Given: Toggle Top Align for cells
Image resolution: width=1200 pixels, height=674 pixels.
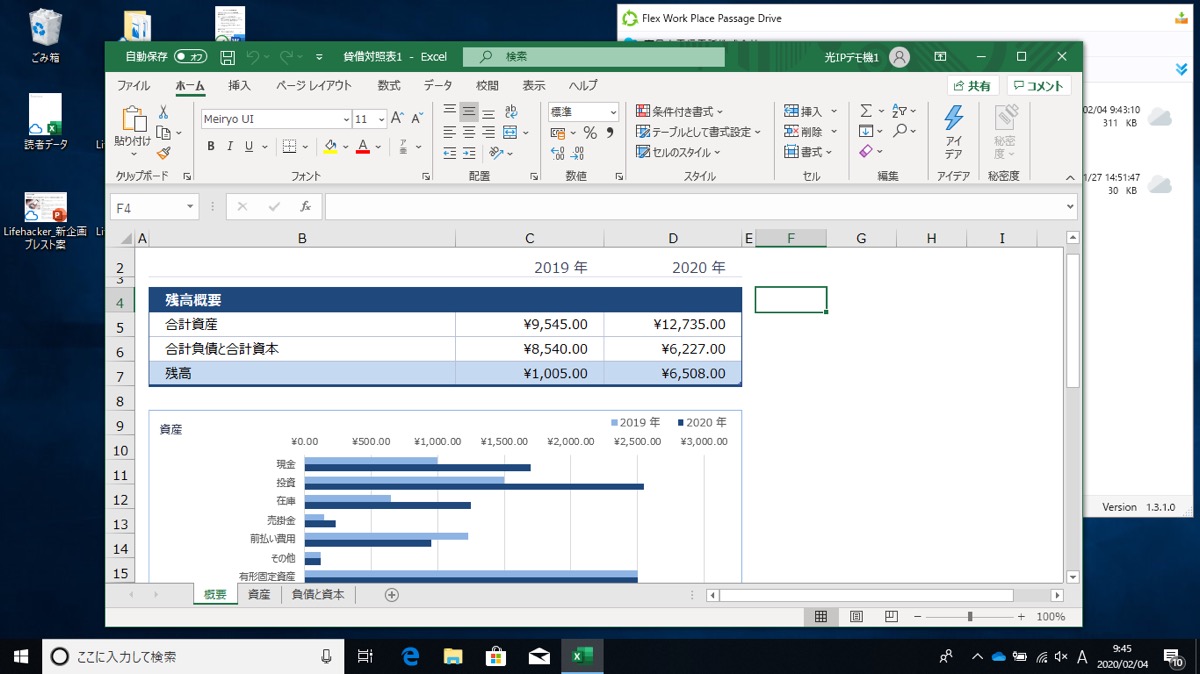Looking at the screenshot, I should [x=450, y=111].
